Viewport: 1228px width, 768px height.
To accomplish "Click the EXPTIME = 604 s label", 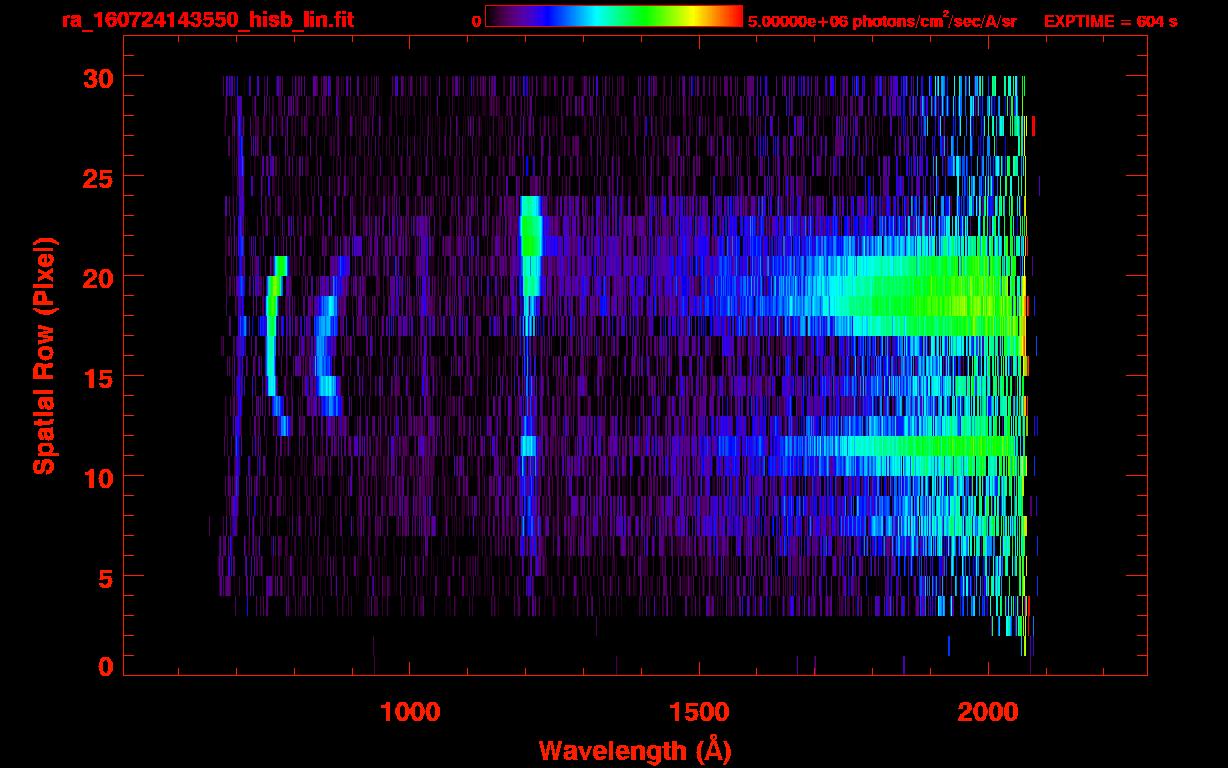I will click(1110, 21).
